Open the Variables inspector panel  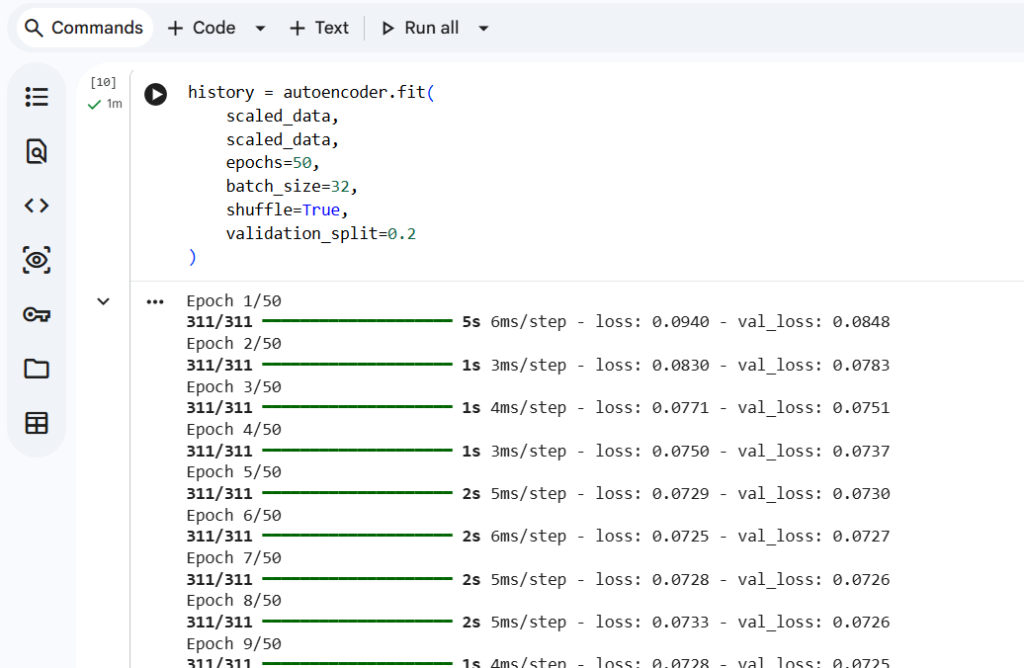tap(37, 260)
